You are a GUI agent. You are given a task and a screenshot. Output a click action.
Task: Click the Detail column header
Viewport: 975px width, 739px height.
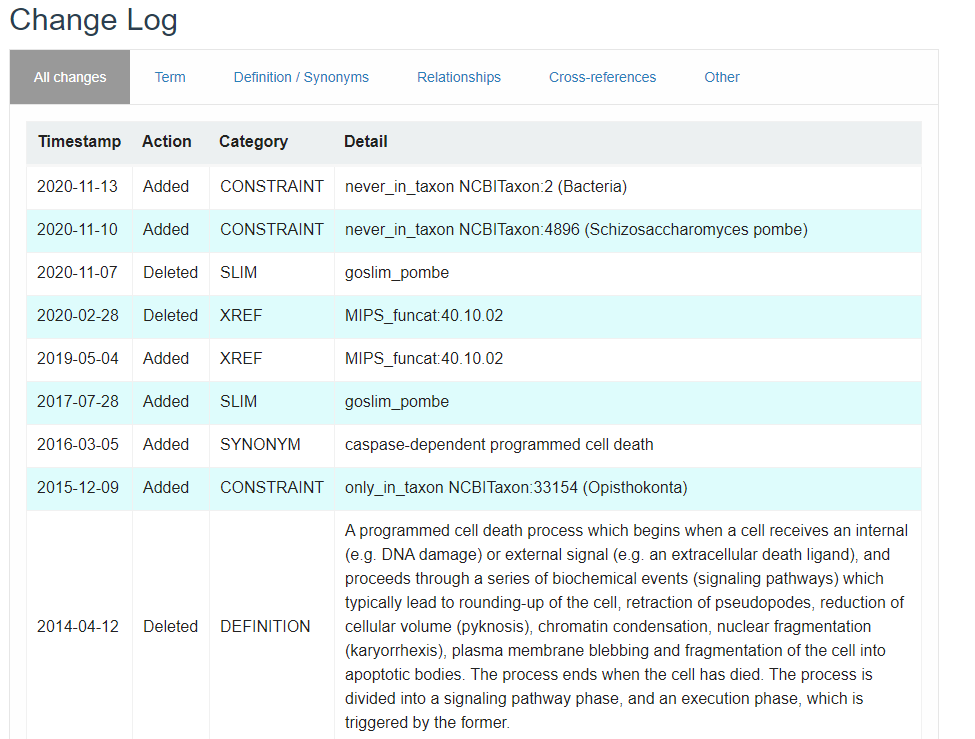coord(366,142)
